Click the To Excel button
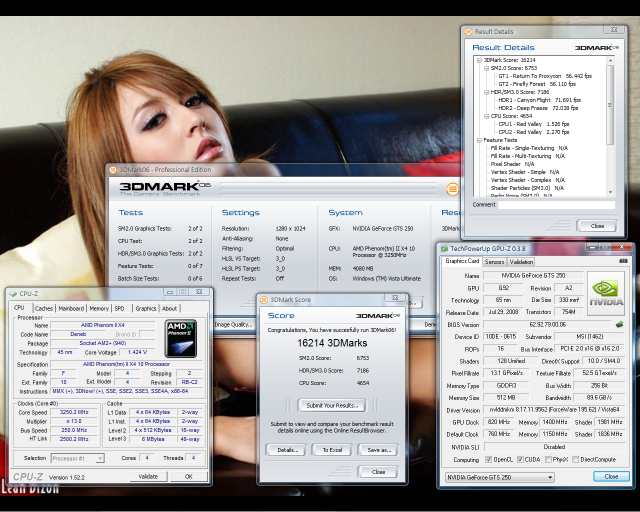This screenshot has height=512, width=640. coord(332,450)
